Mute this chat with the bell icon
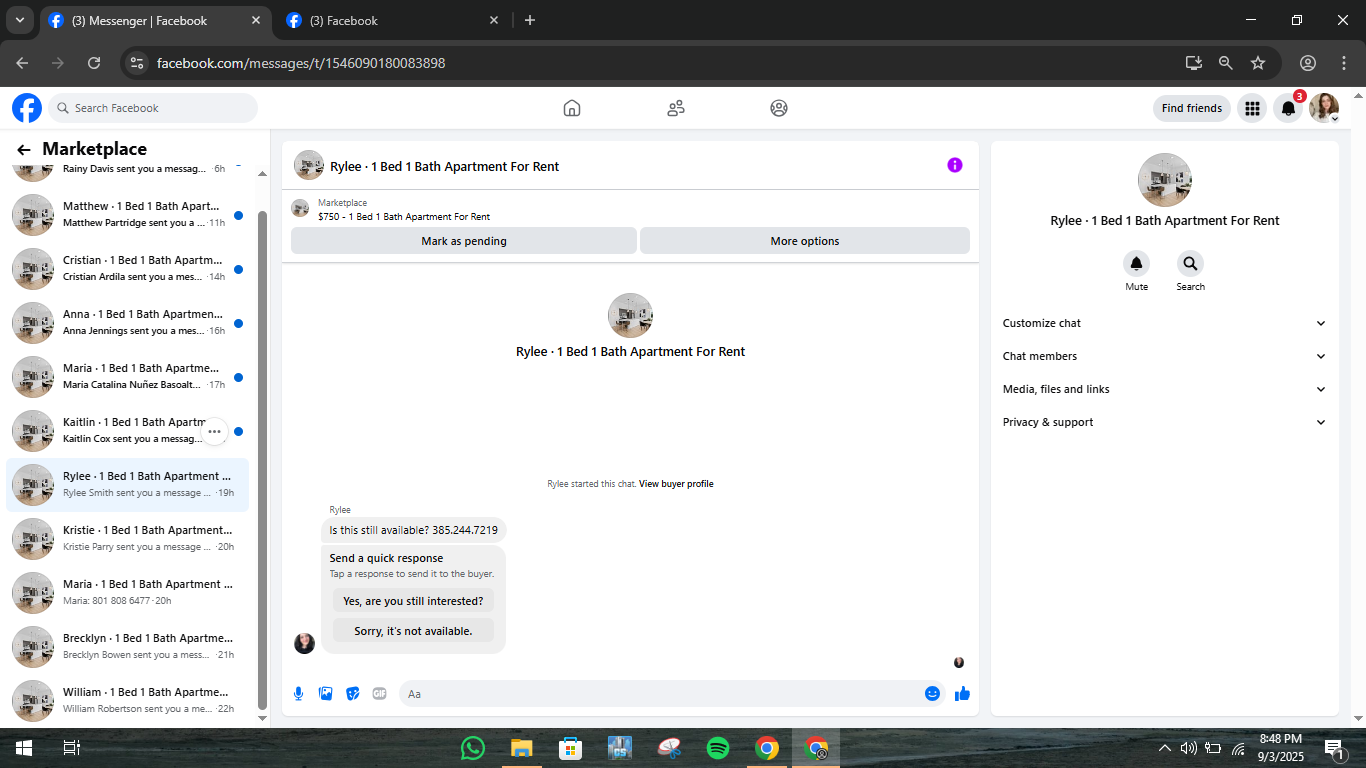This screenshot has width=1366, height=768. 1137,264
